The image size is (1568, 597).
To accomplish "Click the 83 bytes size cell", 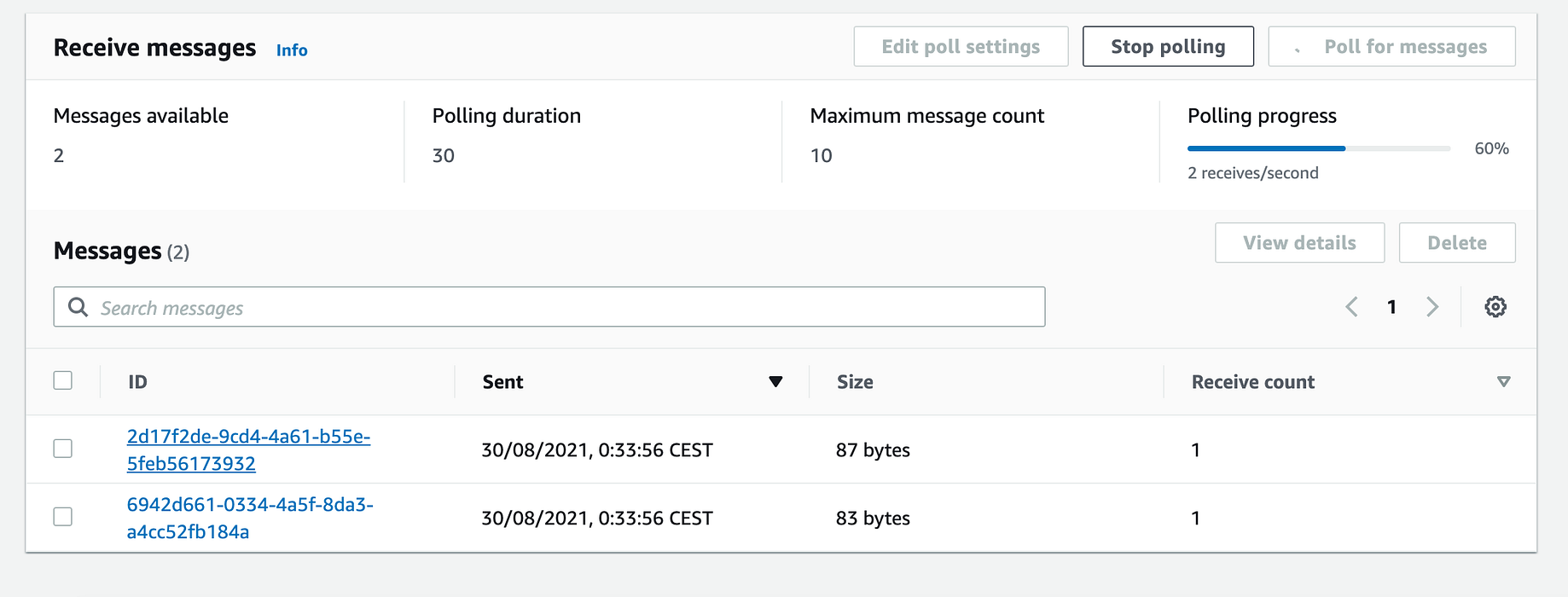I will (873, 519).
